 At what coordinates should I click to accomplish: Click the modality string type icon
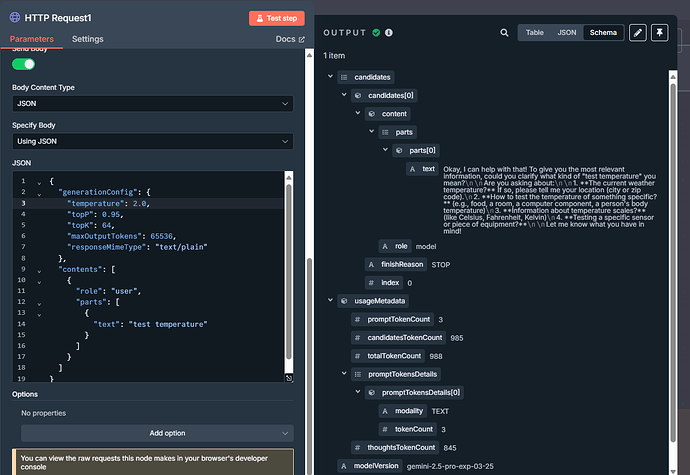click(x=385, y=411)
